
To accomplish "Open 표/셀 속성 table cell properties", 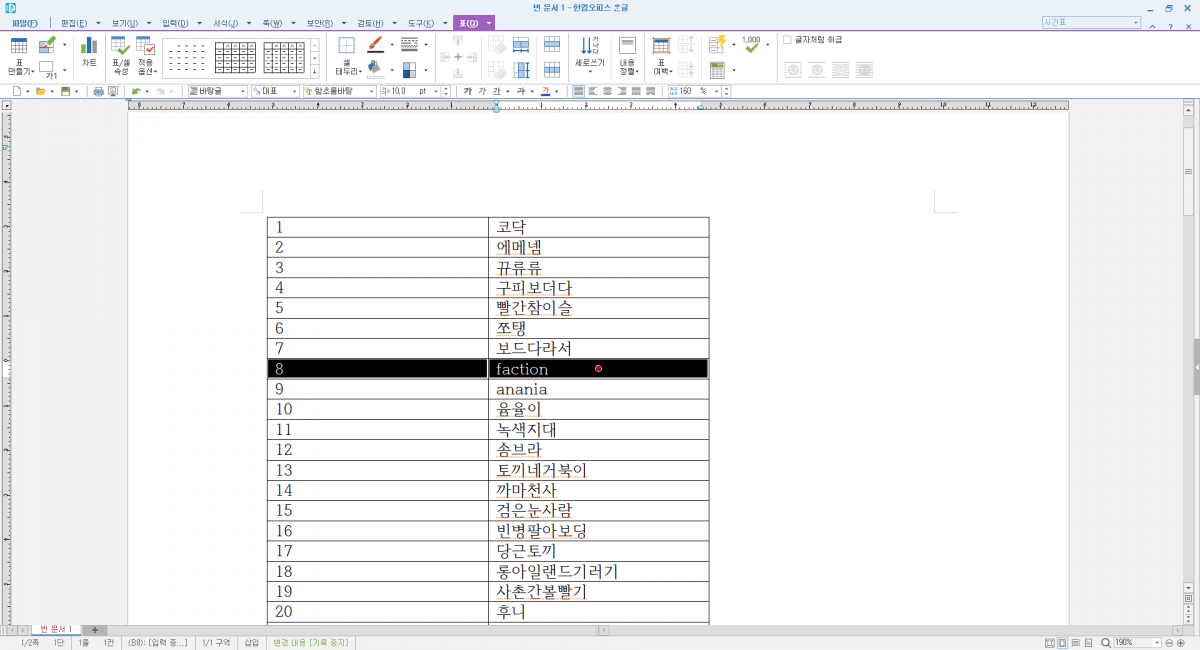I will pyautogui.click(x=120, y=57).
